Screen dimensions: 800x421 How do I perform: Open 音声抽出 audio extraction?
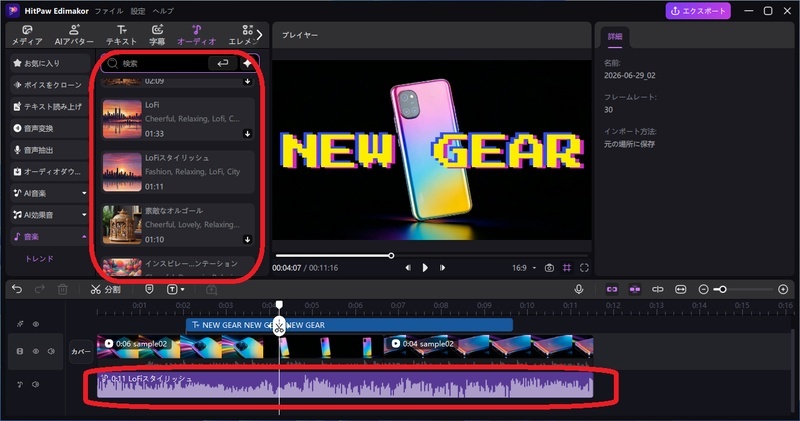[x=49, y=150]
